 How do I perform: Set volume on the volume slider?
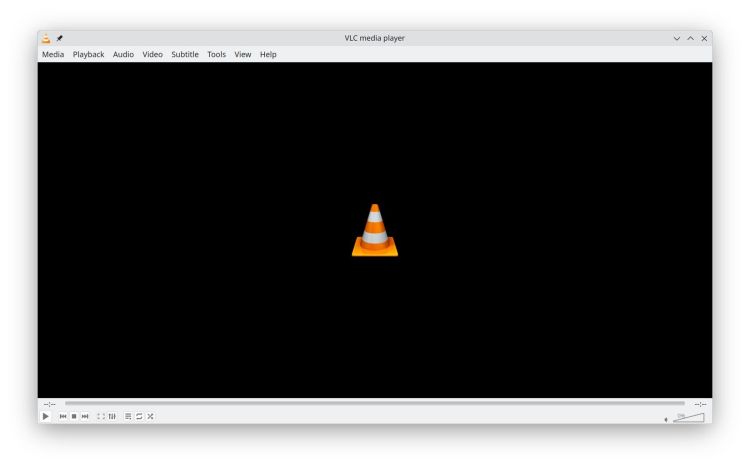coord(689,416)
